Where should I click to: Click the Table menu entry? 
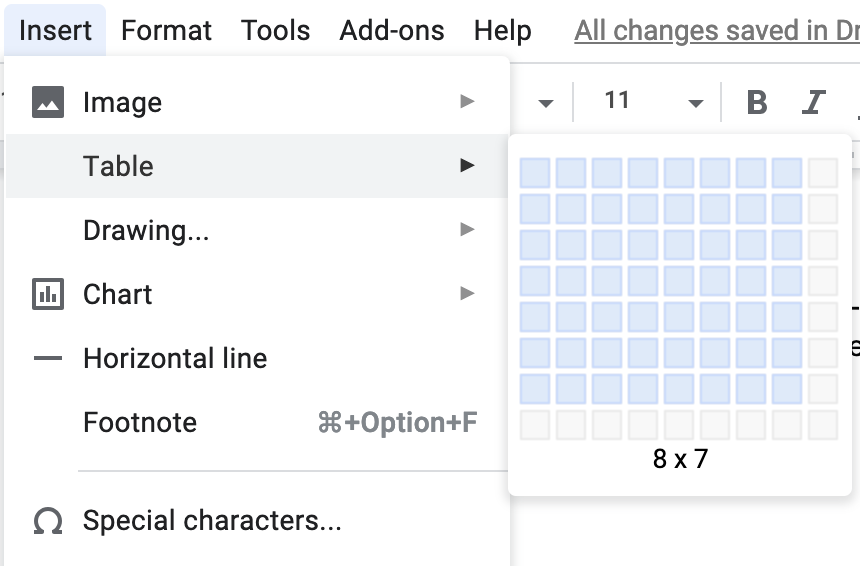tap(118, 166)
